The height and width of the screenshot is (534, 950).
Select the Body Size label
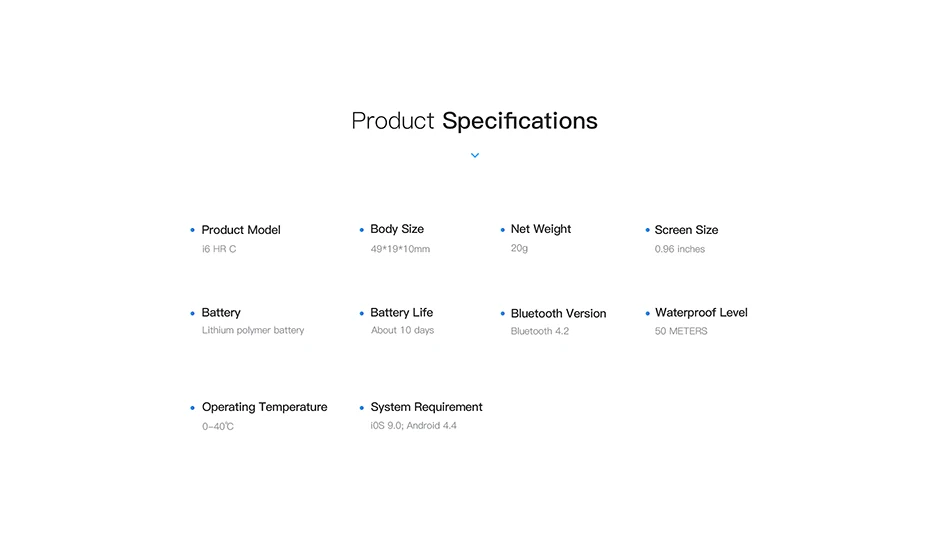click(x=397, y=229)
